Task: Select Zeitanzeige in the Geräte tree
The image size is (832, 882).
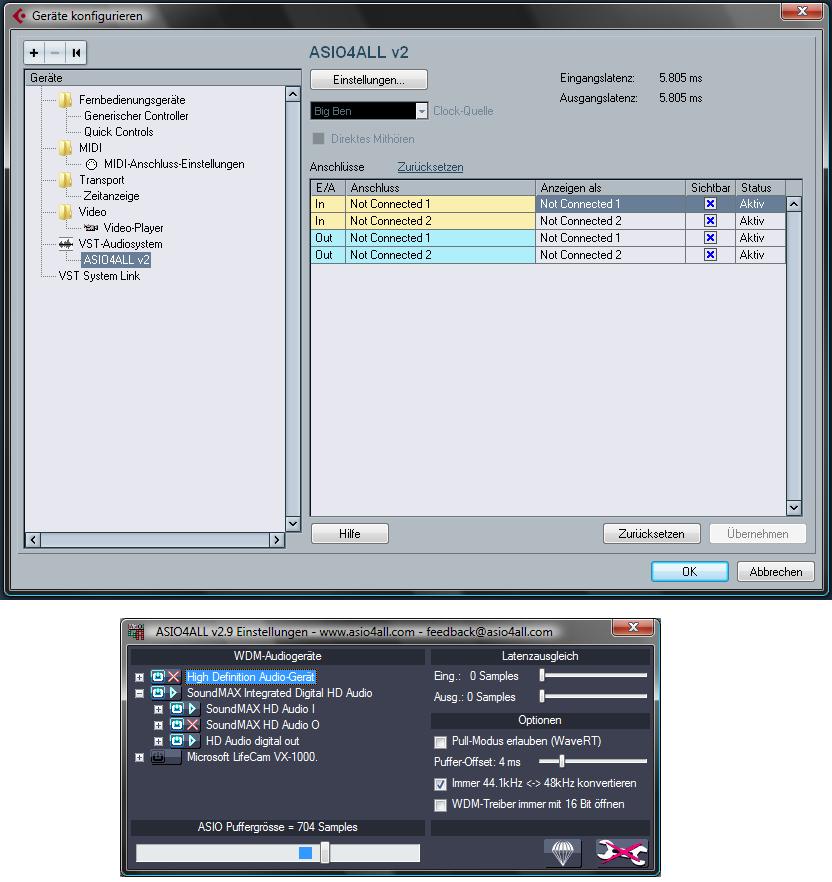Action: [111, 196]
